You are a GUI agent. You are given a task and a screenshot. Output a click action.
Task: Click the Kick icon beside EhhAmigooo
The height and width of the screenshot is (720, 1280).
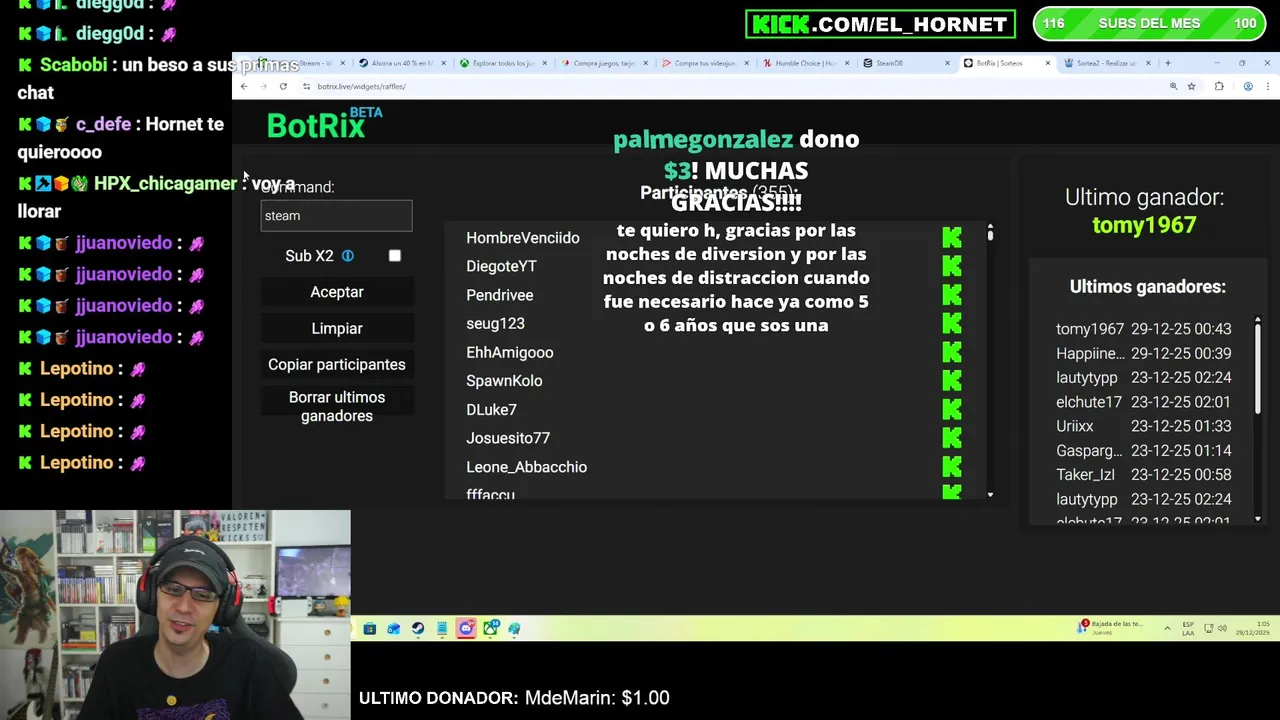(952, 352)
